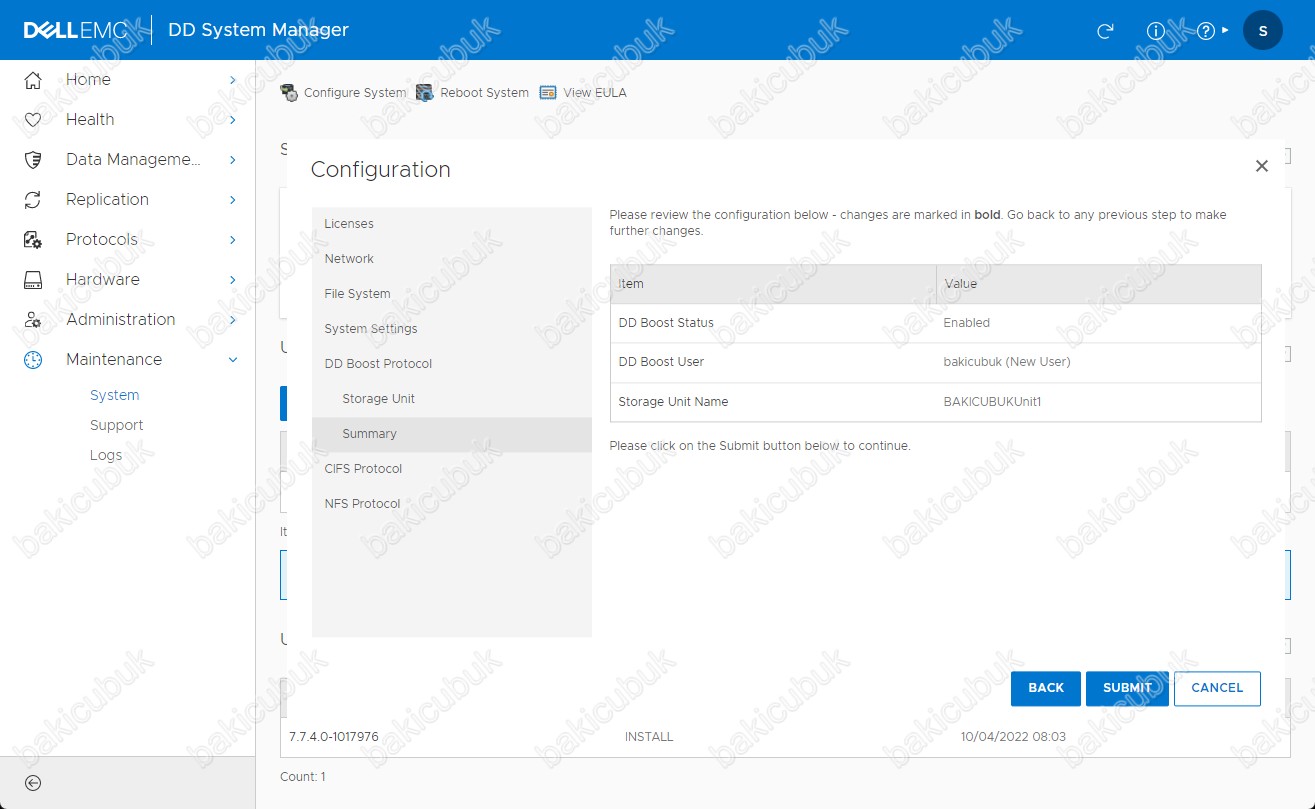Close the Configuration dialog
Image resolution: width=1315 pixels, height=809 pixels.
pos(1262,166)
